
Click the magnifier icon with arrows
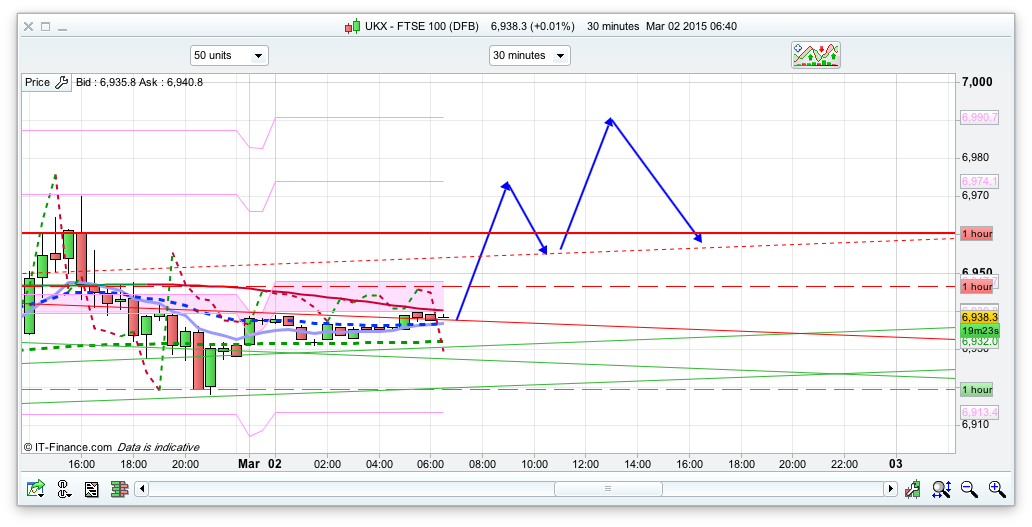[x=941, y=489]
